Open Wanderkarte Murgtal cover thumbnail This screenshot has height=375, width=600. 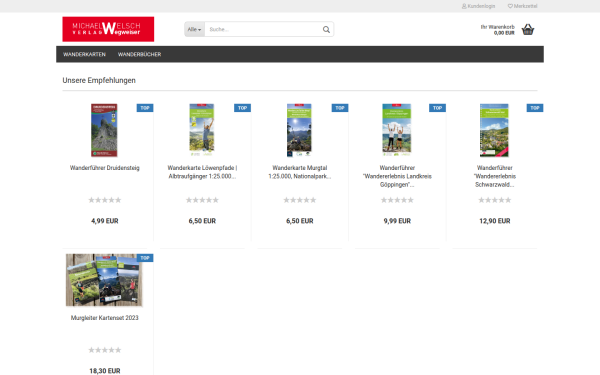pos(299,130)
